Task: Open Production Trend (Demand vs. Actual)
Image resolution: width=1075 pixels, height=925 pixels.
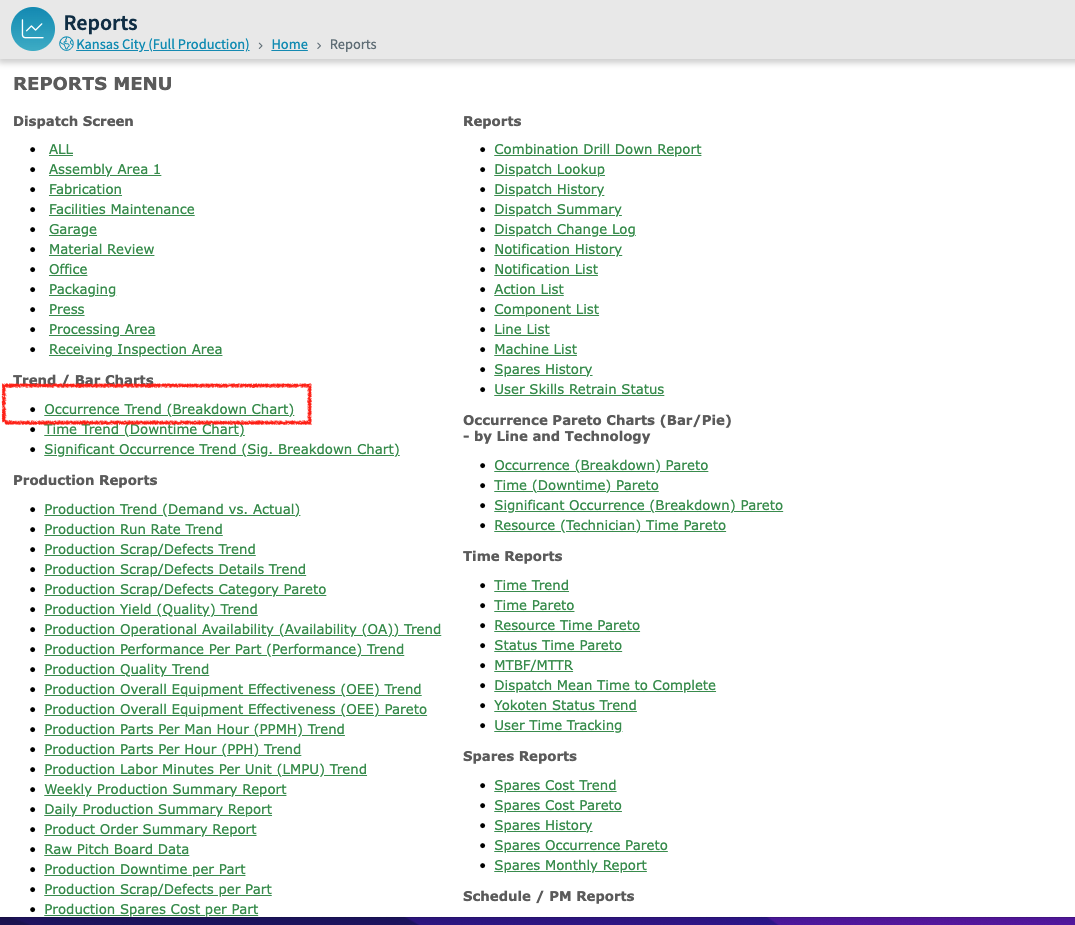Action: point(172,509)
